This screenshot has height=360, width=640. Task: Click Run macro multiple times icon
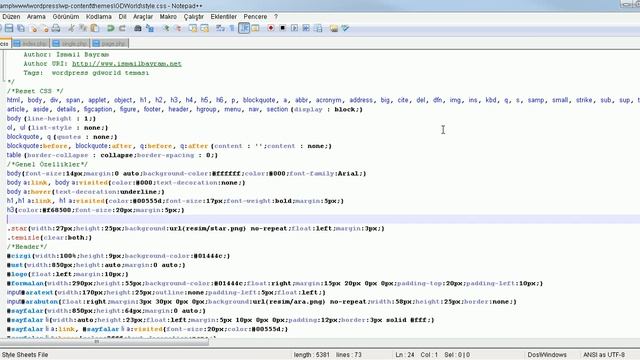point(306,28)
